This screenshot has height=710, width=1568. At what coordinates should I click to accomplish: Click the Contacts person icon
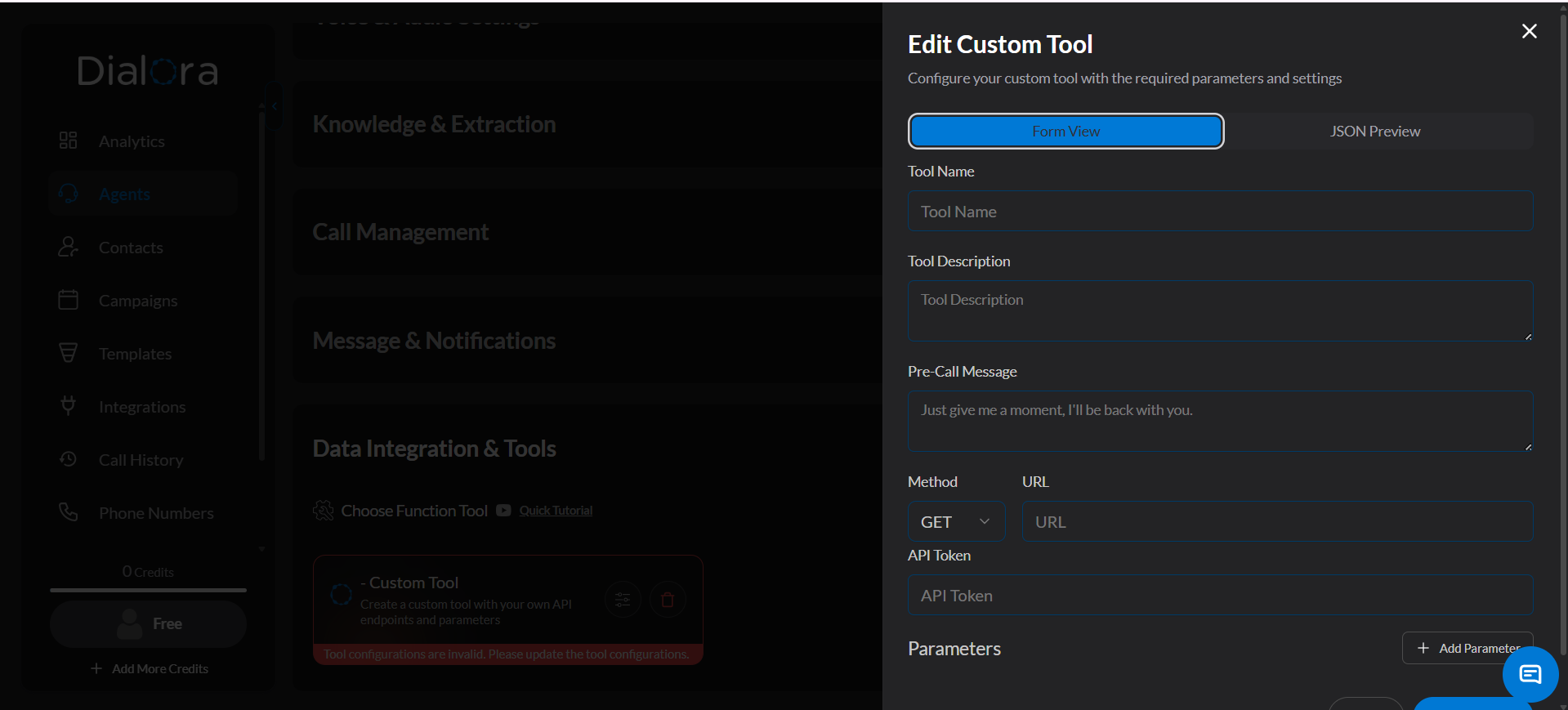[69, 247]
